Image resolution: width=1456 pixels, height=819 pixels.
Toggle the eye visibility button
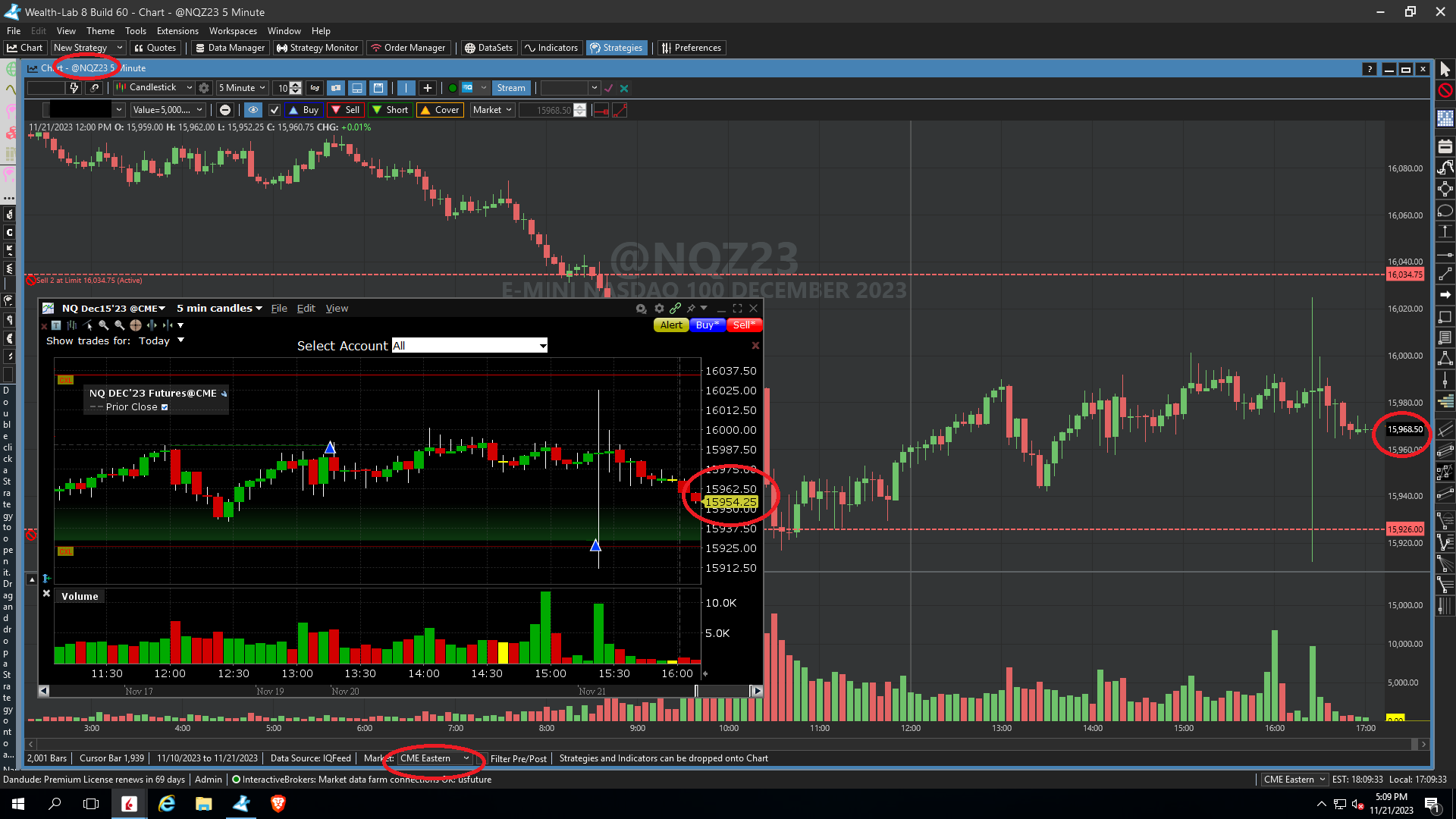(x=253, y=110)
